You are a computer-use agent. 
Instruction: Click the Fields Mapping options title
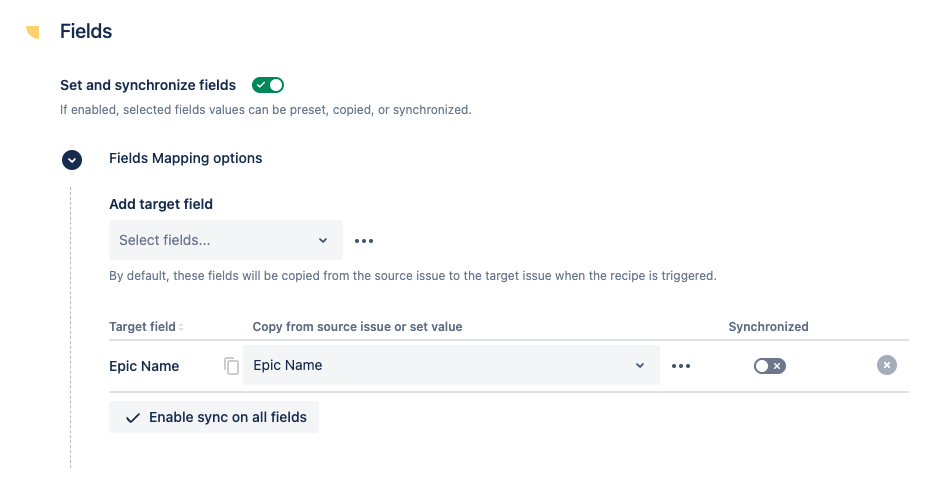point(185,158)
